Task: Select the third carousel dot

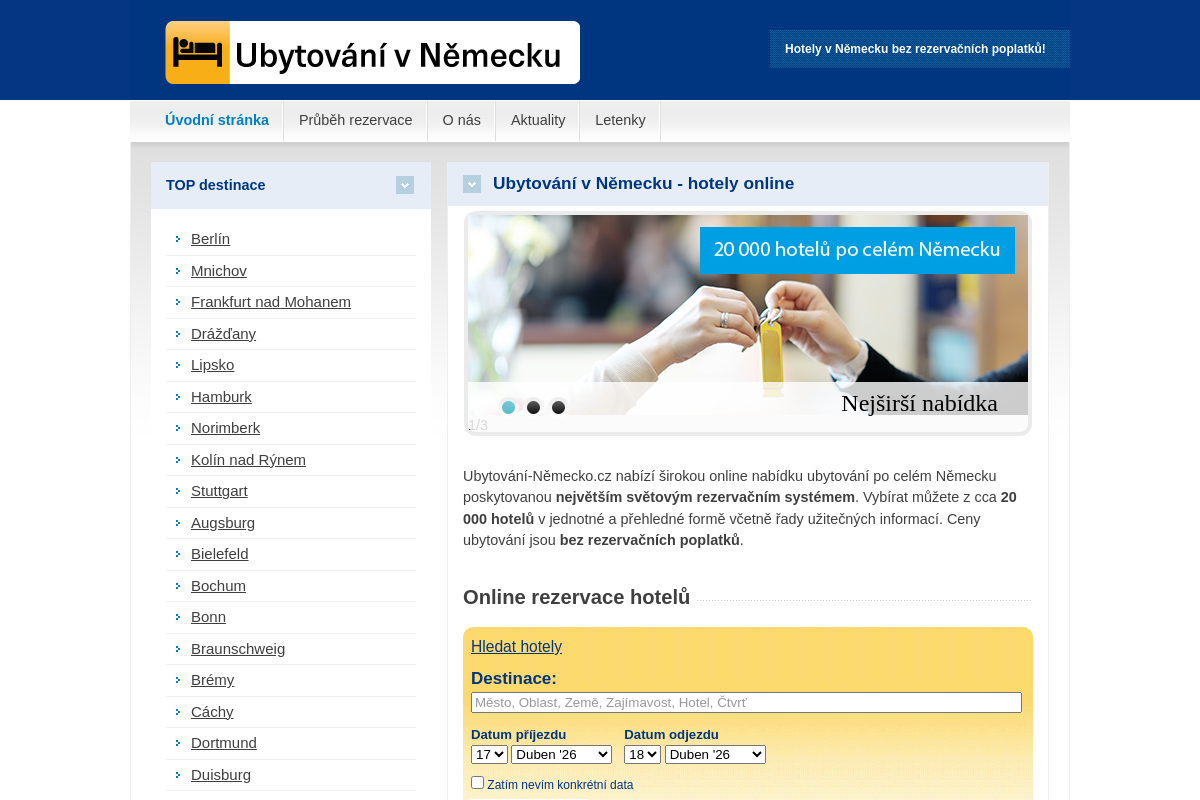Action: tap(559, 407)
